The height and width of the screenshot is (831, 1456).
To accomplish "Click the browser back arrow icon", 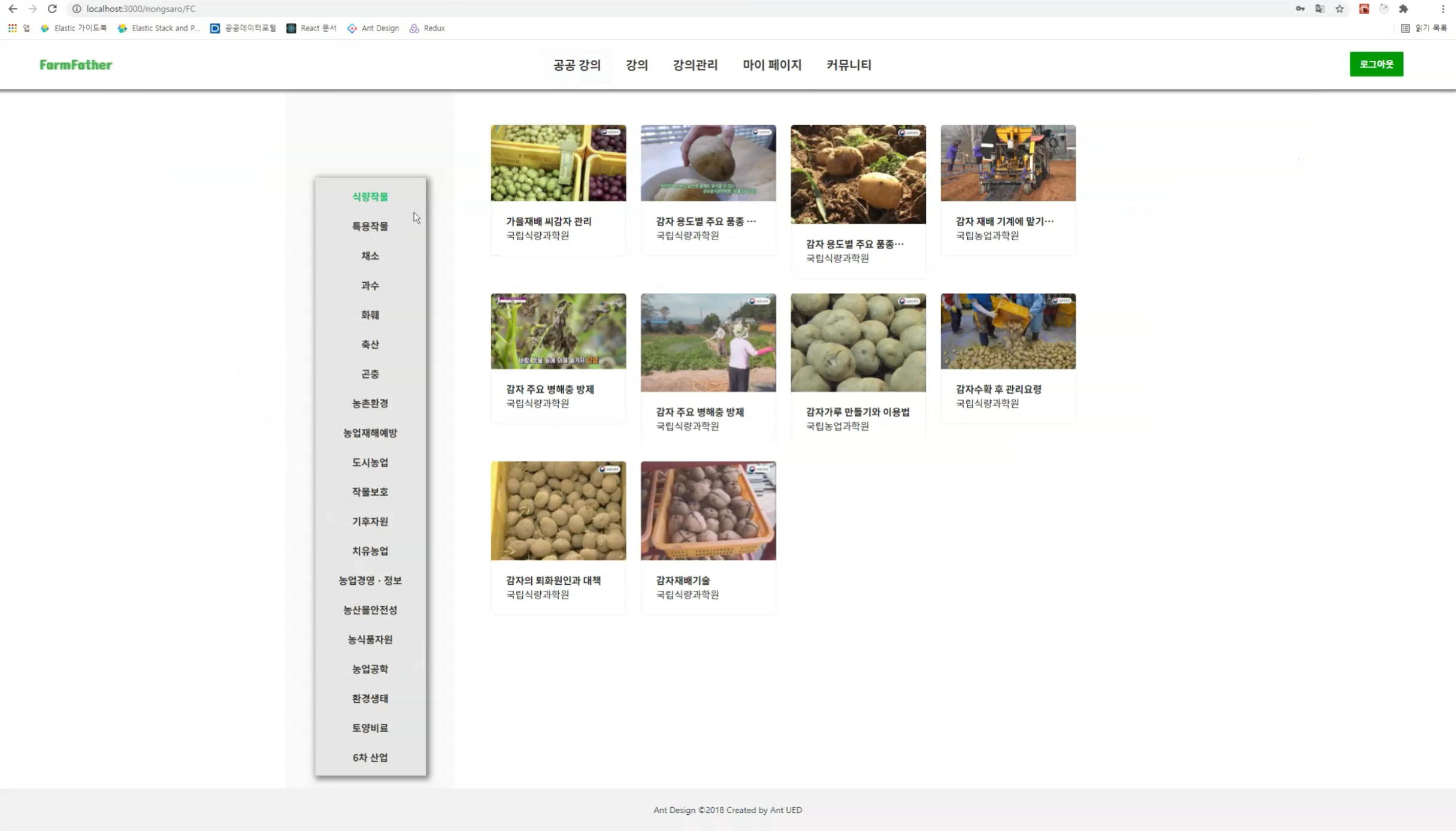I will pyautogui.click(x=13, y=9).
